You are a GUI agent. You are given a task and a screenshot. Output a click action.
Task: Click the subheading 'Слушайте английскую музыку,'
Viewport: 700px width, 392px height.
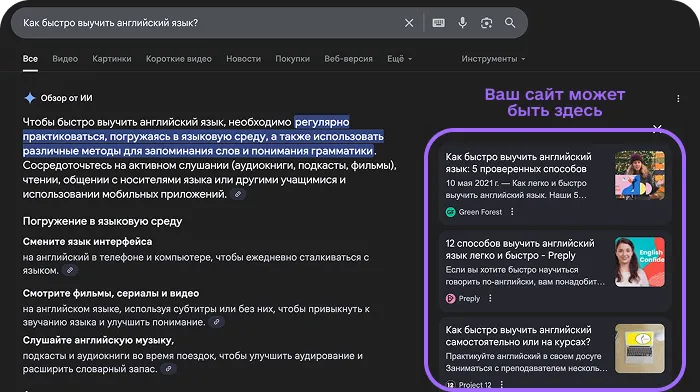pyautogui.click(x=98, y=340)
